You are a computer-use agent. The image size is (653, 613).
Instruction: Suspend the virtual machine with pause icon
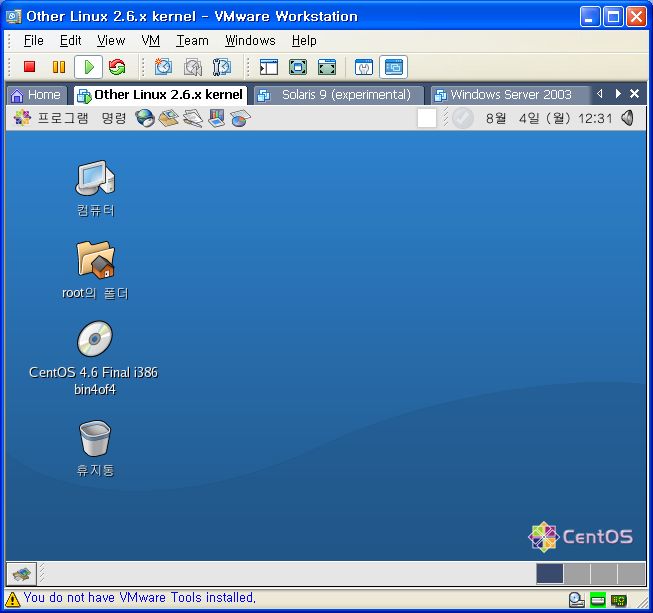tap(59, 67)
